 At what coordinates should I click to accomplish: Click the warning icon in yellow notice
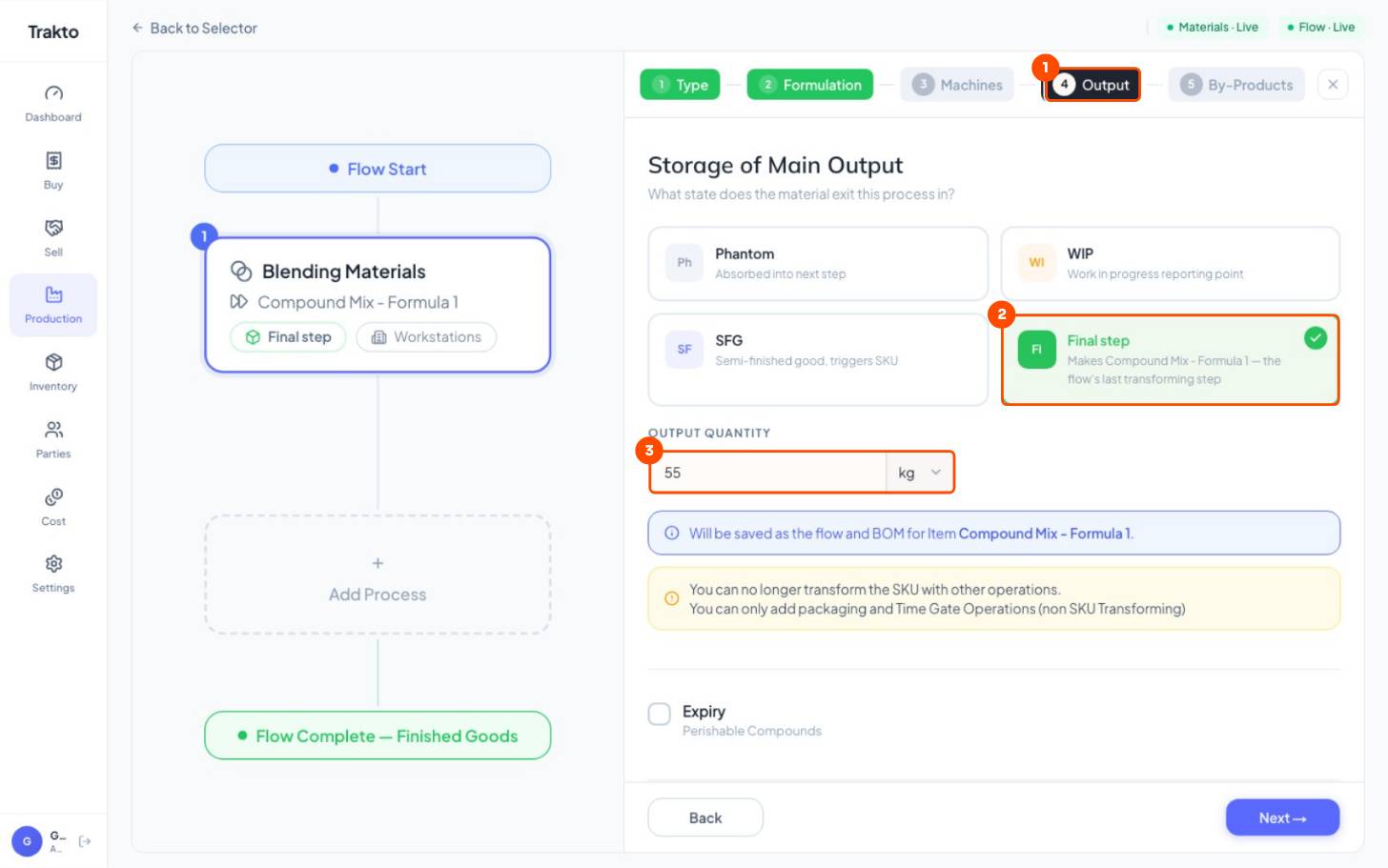point(672,598)
